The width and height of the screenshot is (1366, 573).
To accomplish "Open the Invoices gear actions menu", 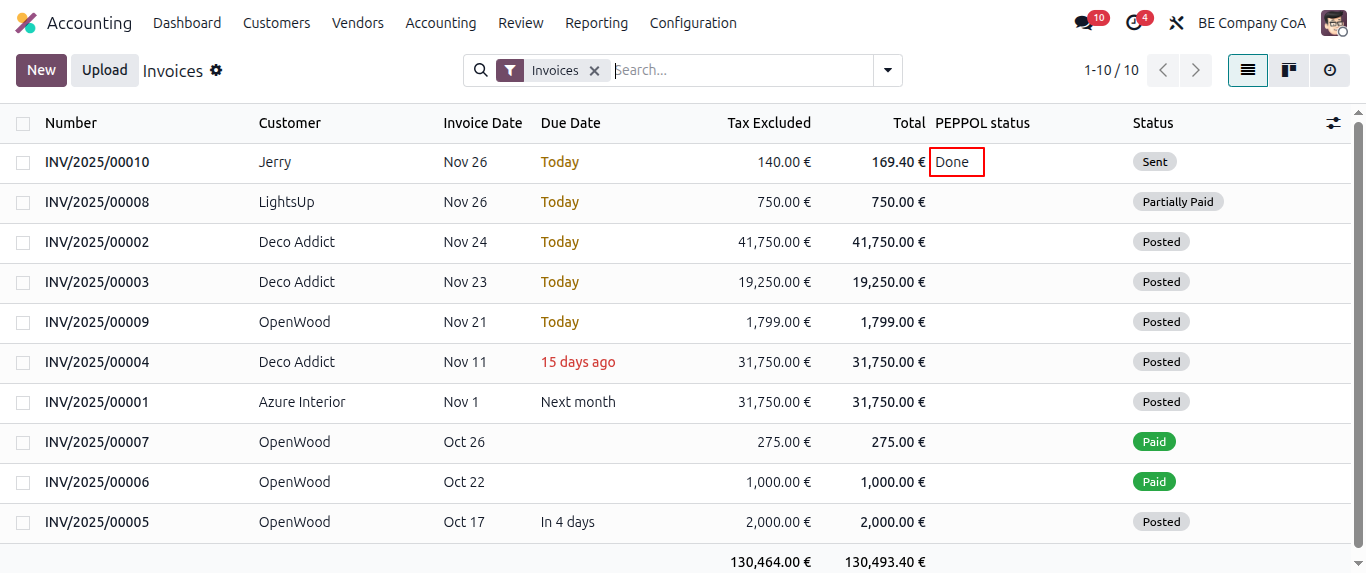I will 216,71.
